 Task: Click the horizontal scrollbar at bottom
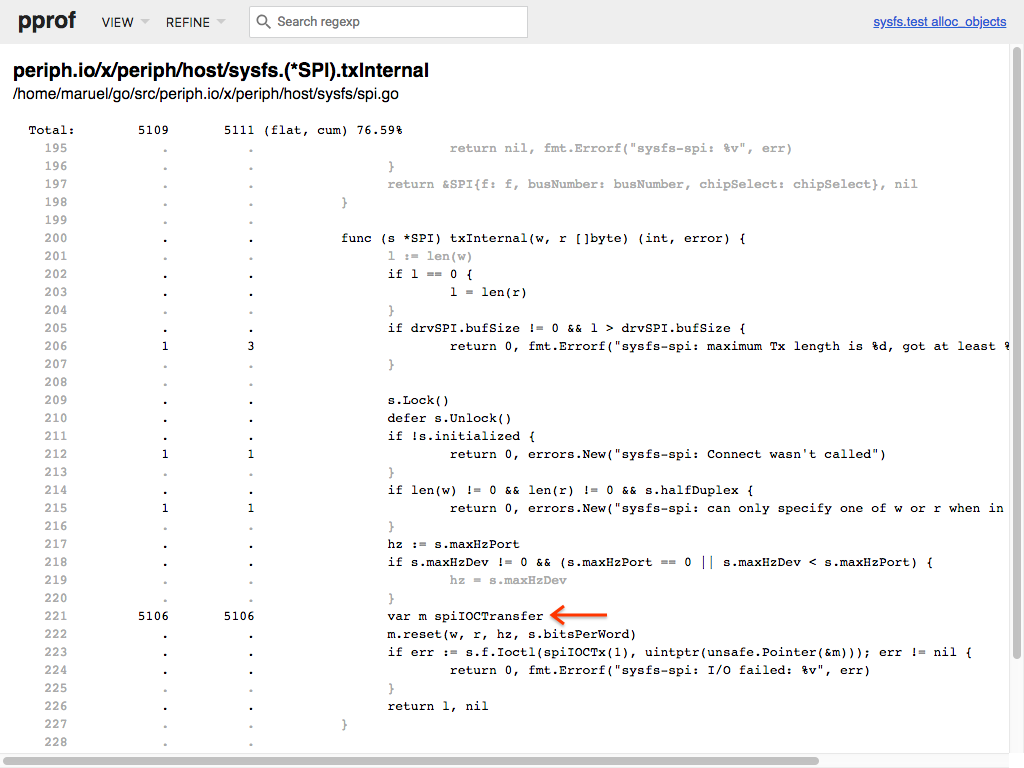410,761
